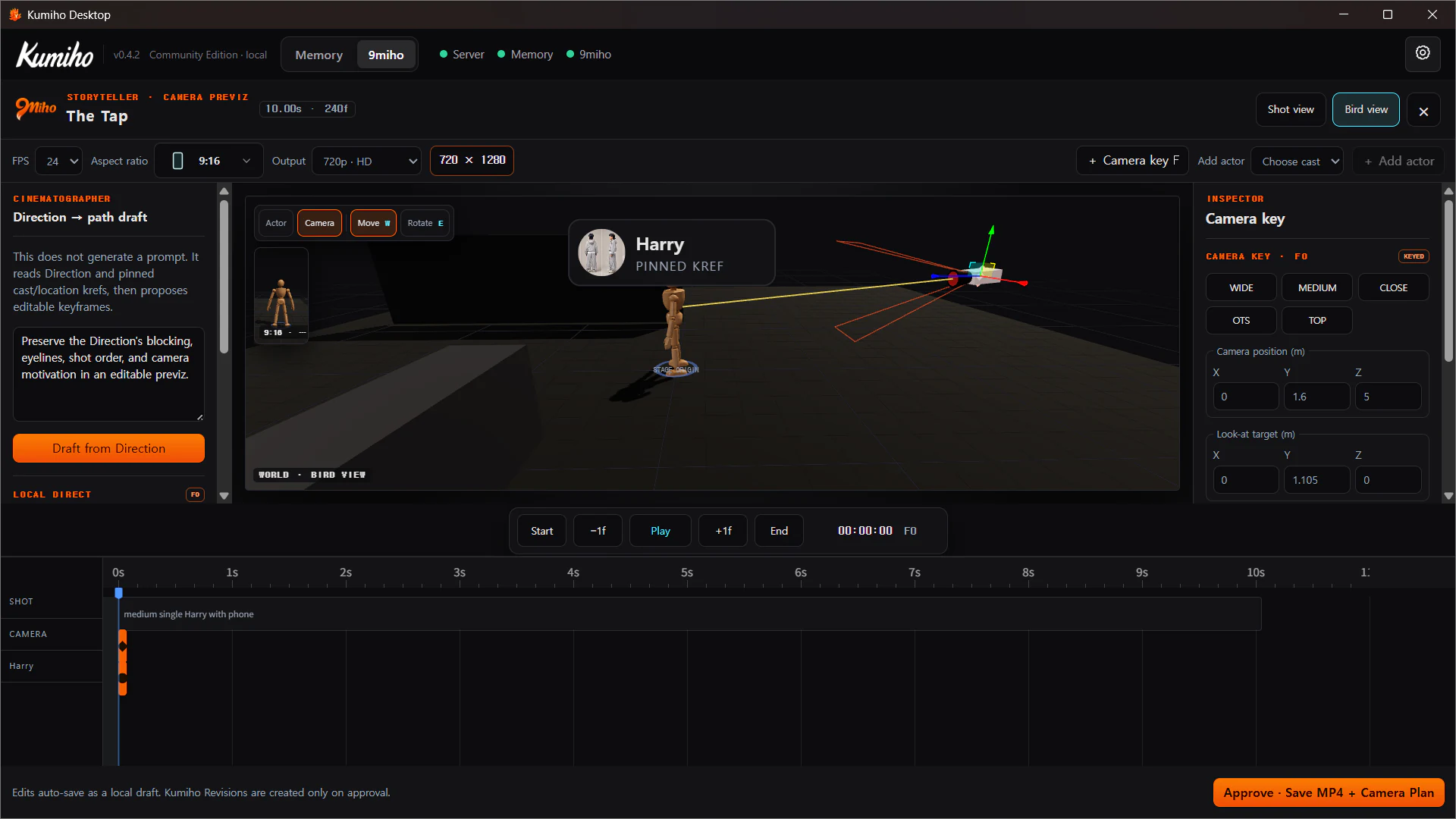
Task: Enable the Rotate E tool
Action: [x=425, y=223]
